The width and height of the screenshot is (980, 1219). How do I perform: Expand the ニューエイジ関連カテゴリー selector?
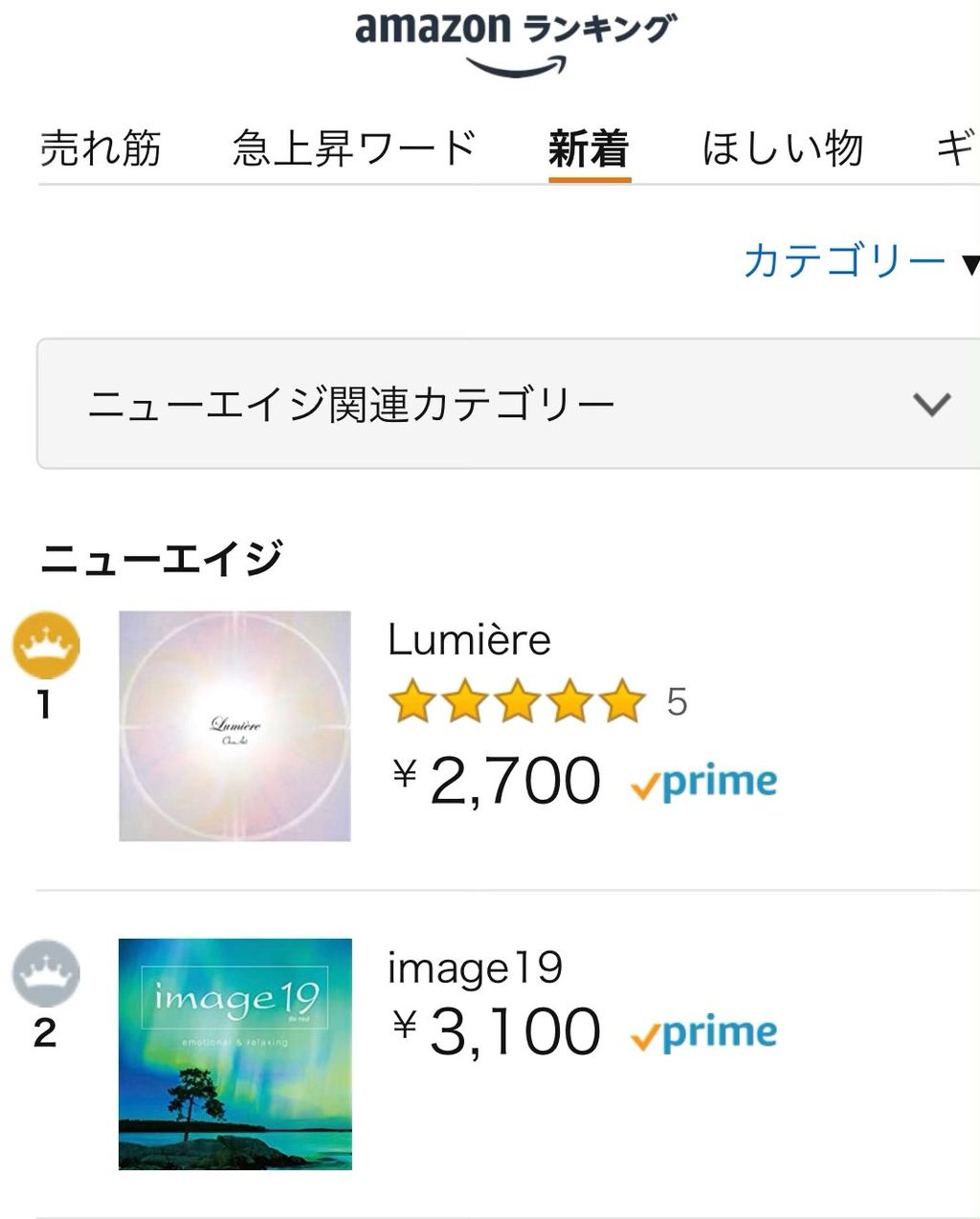(507, 404)
